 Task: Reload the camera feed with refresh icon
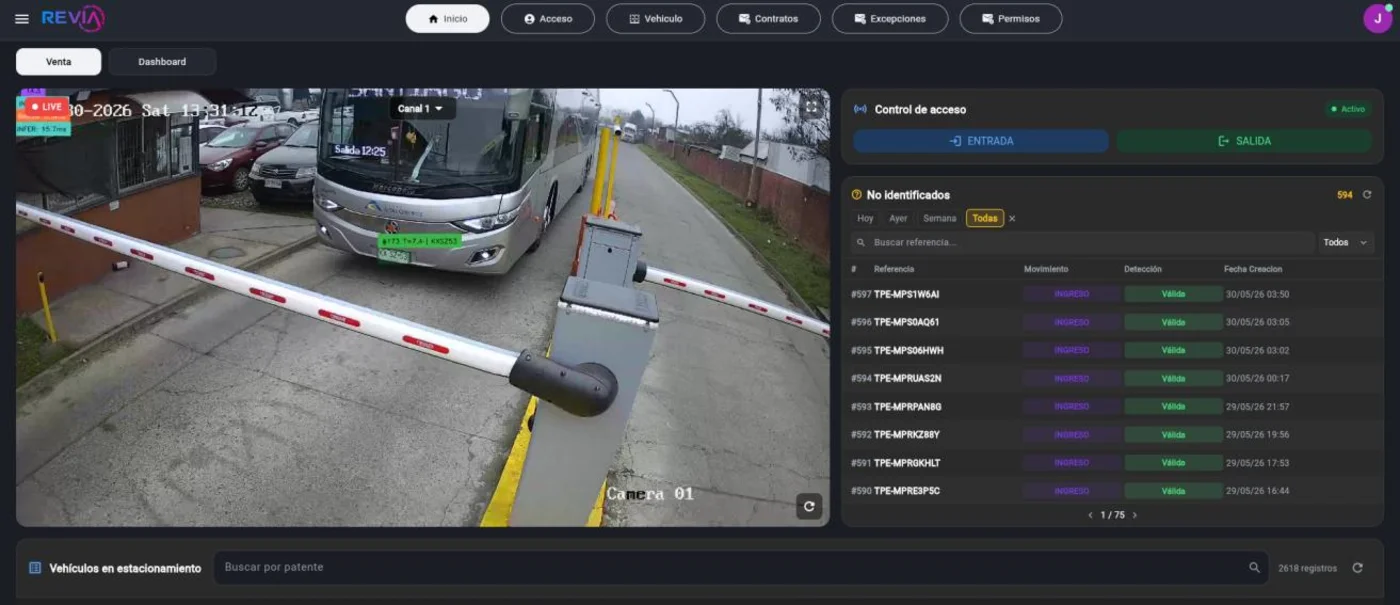coord(809,506)
